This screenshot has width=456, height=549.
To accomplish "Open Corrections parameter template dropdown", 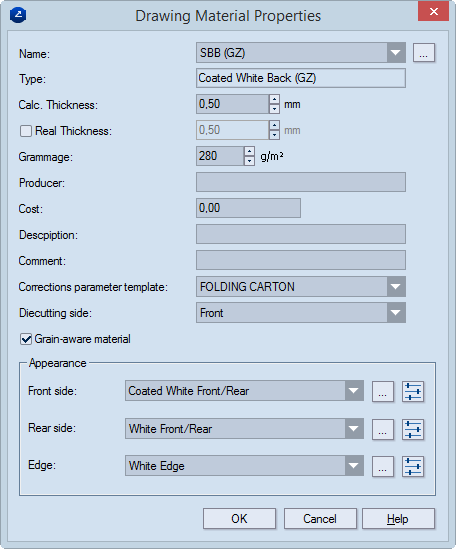I will coord(396,286).
